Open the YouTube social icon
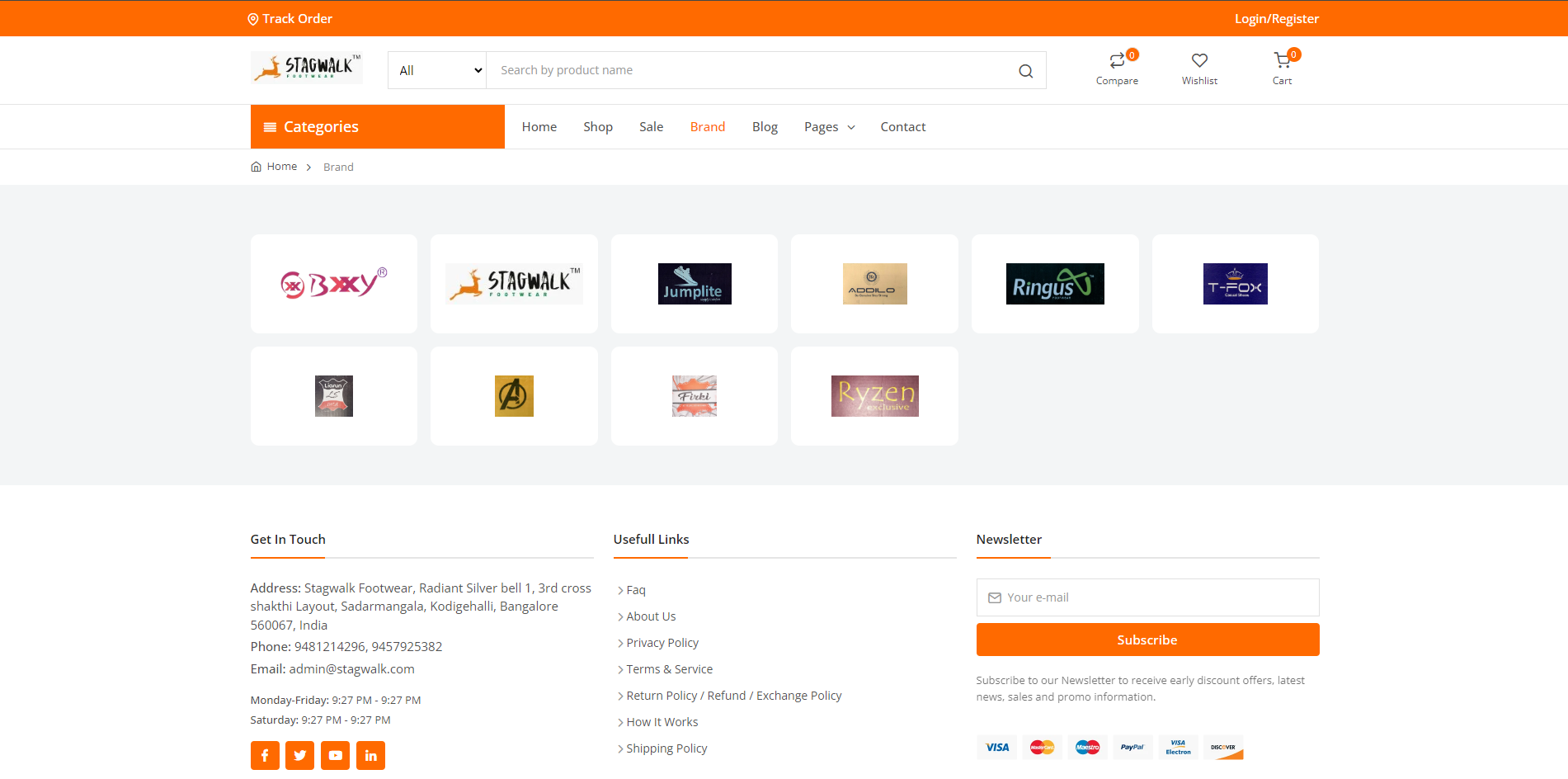The height and width of the screenshot is (779, 1568). coord(336,755)
